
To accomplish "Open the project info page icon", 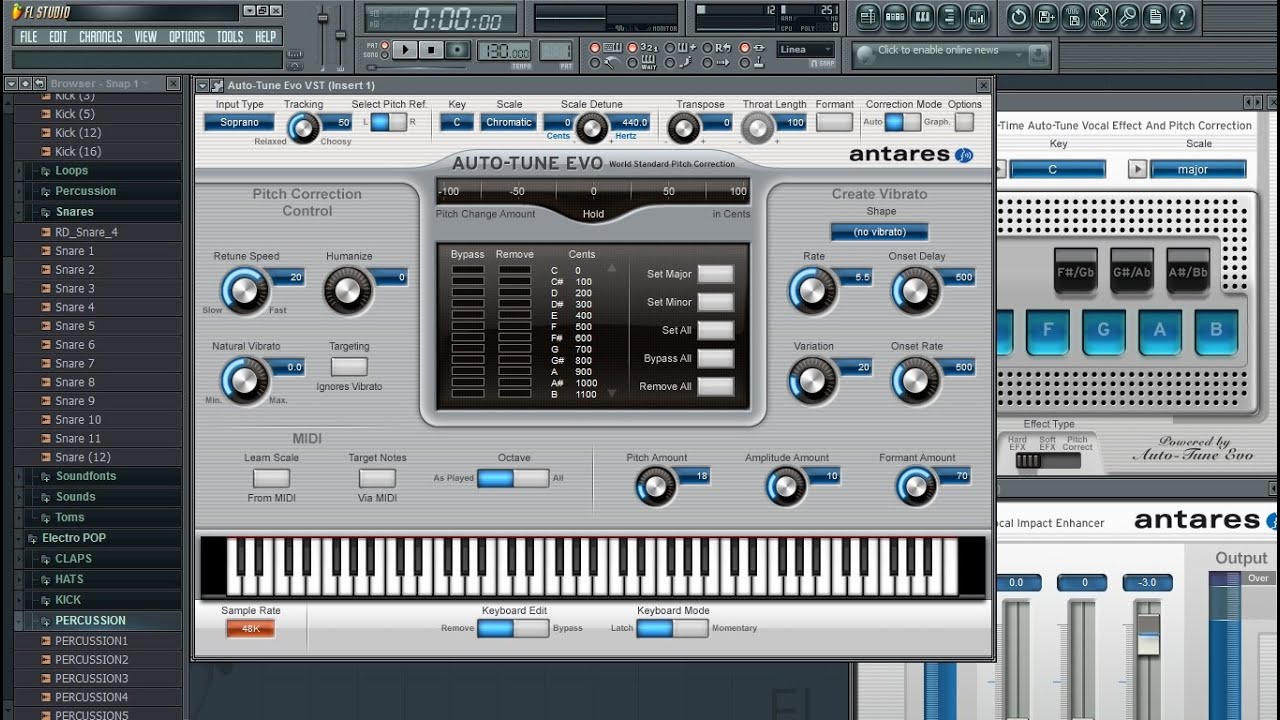I will pyautogui.click(x=1154, y=16).
